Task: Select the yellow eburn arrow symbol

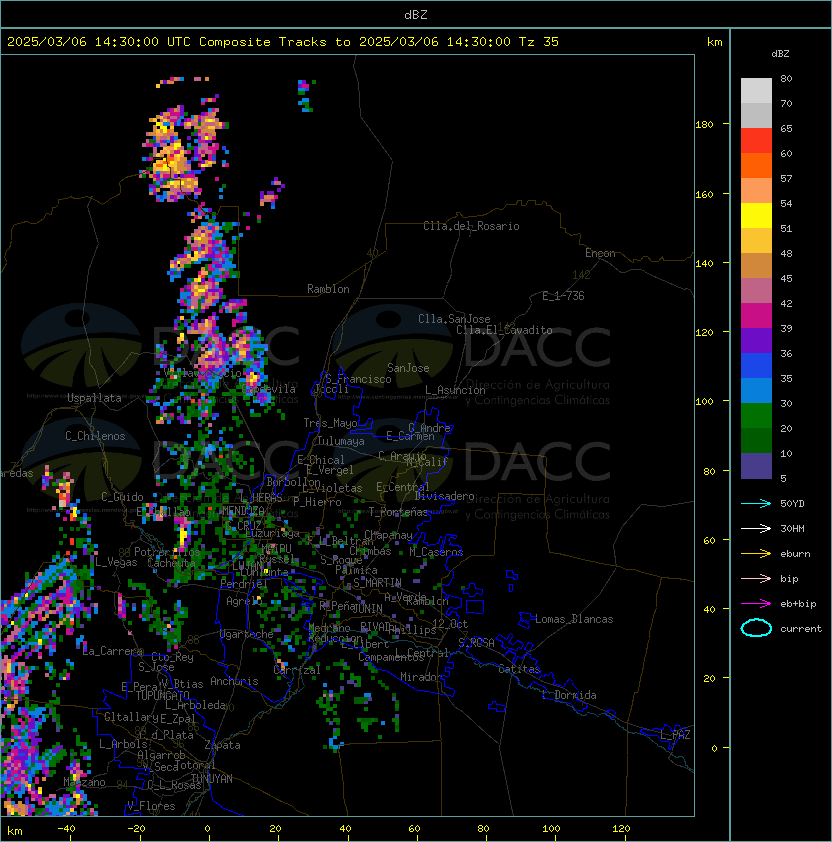Action: click(x=756, y=554)
